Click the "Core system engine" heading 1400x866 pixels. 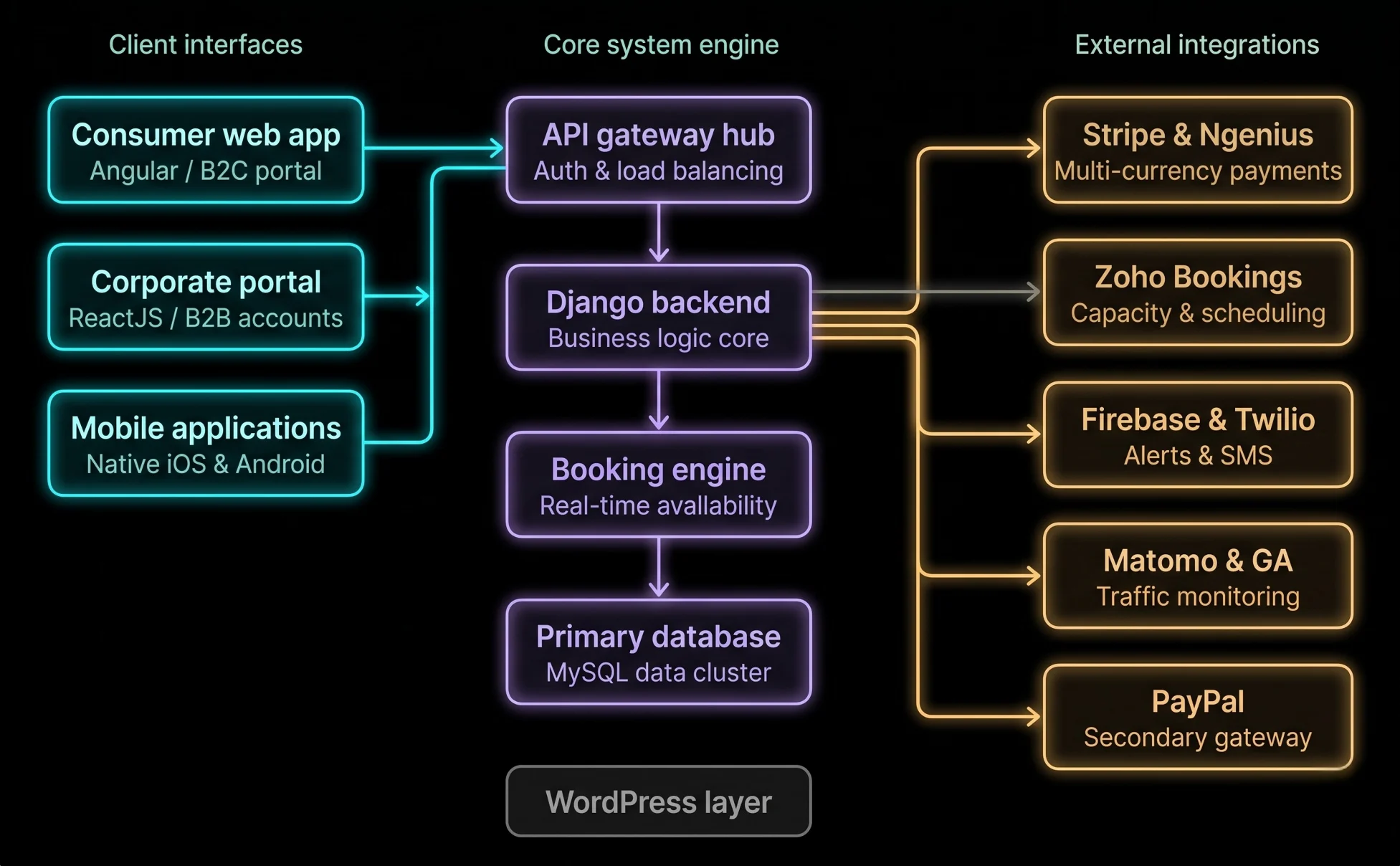pyautogui.click(x=661, y=45)
